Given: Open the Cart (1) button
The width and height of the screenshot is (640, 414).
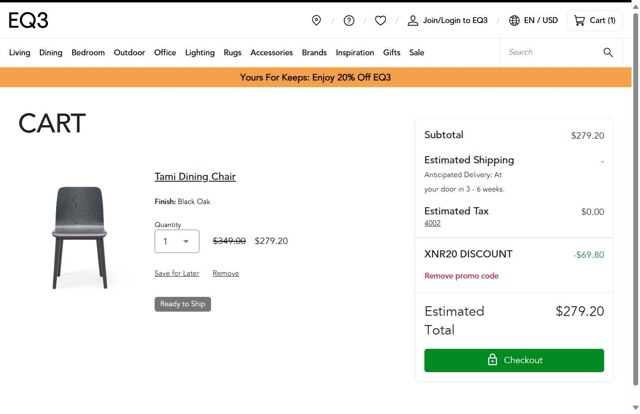Looking at the screenshot, I should click(595, 20).
